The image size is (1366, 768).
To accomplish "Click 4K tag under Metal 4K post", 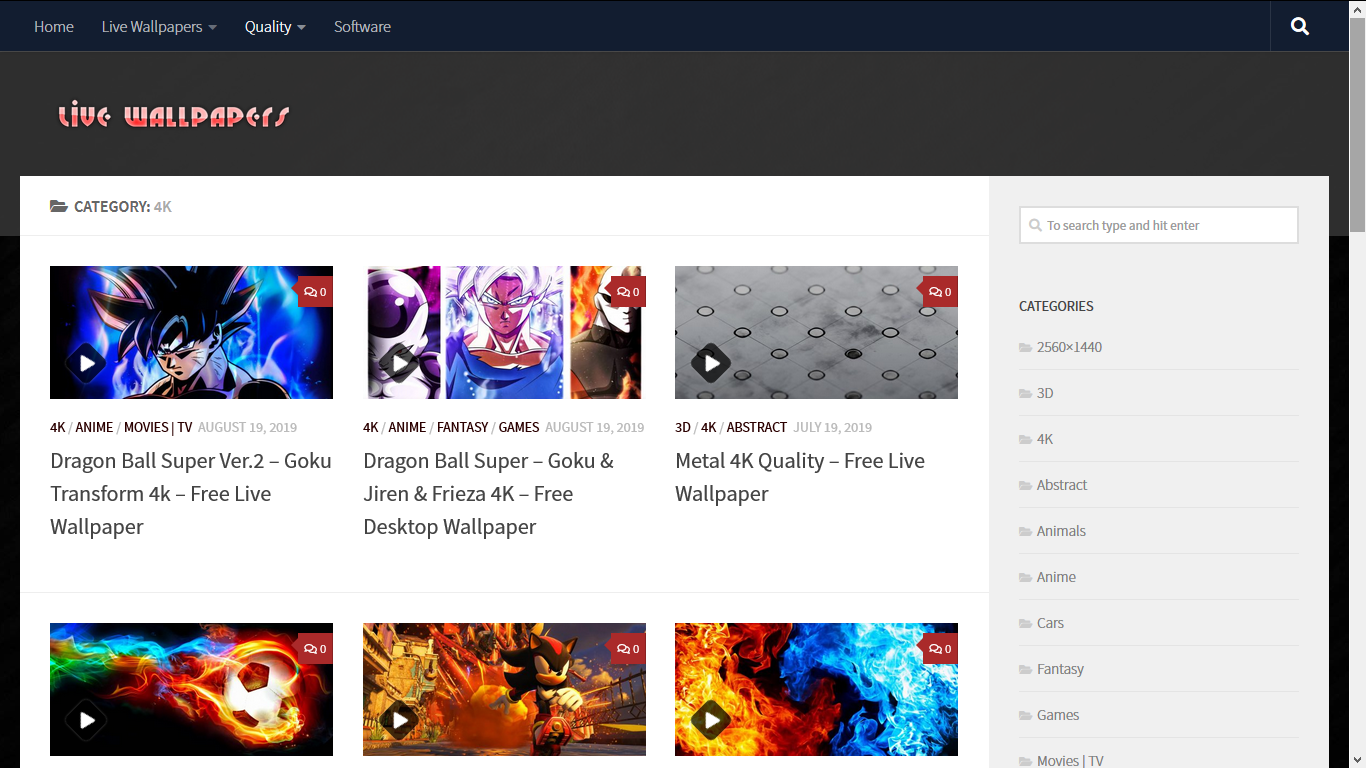I will click(709, 427).
